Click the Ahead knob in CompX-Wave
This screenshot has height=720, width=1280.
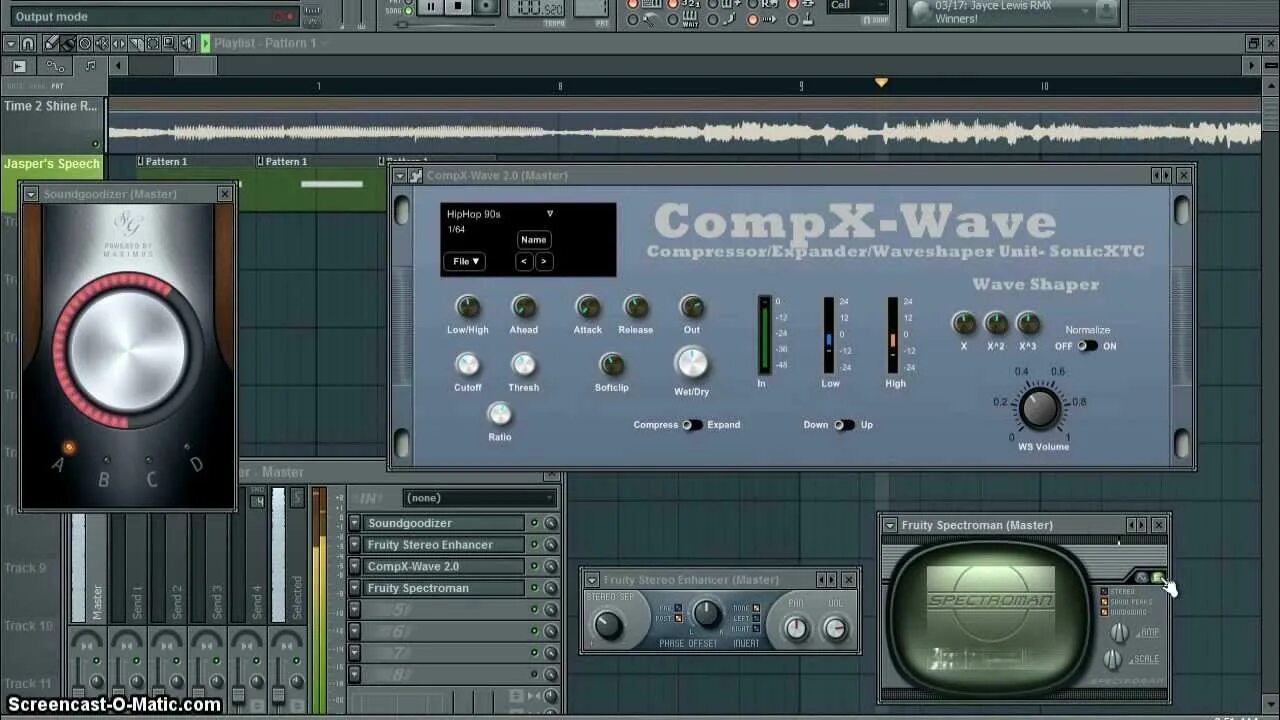pyautogui.click(x=523, y=307)
